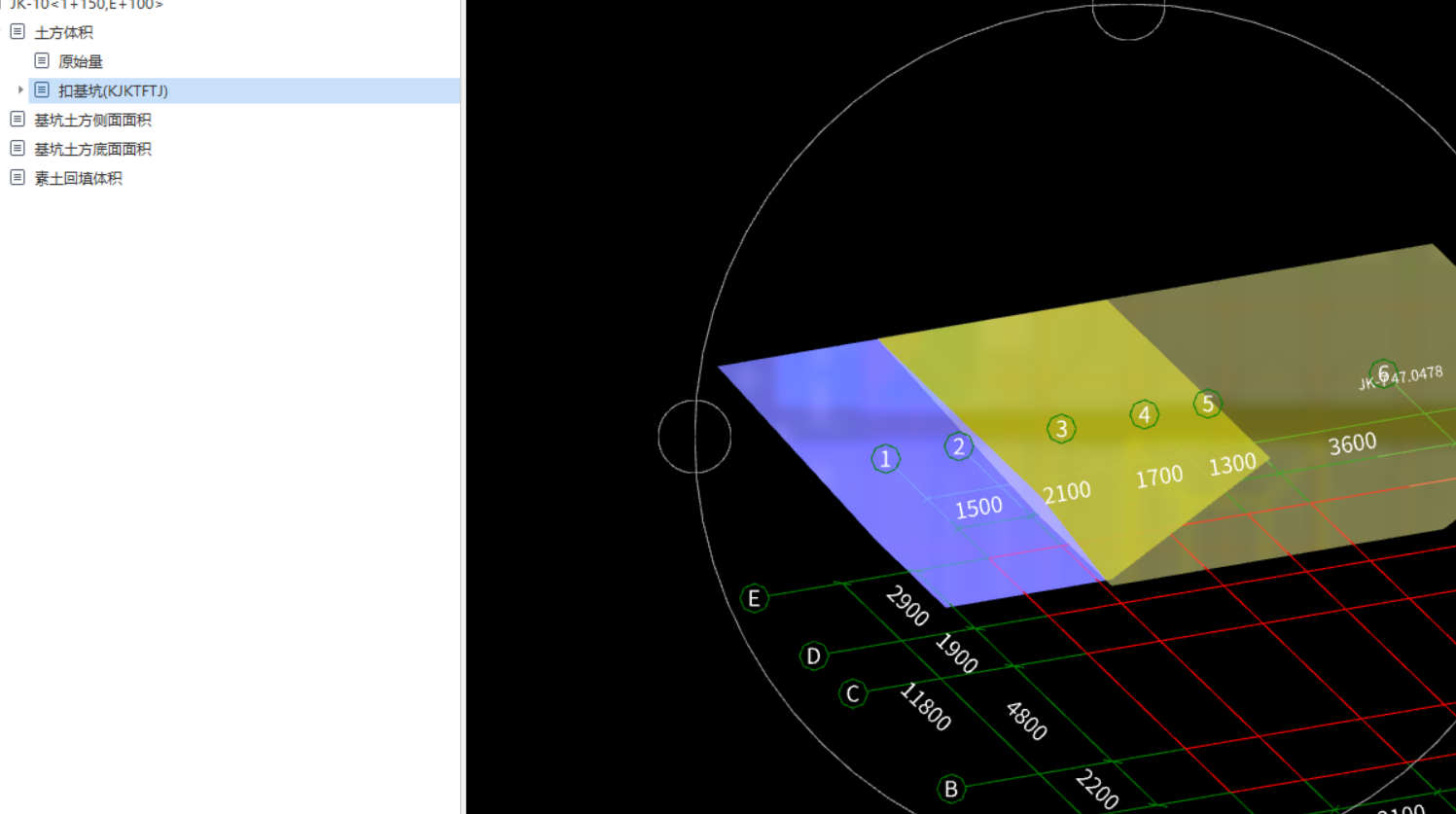Select 素土回填体积 in the tree
The image size is (1456, 814).
[x=78, y=178]
